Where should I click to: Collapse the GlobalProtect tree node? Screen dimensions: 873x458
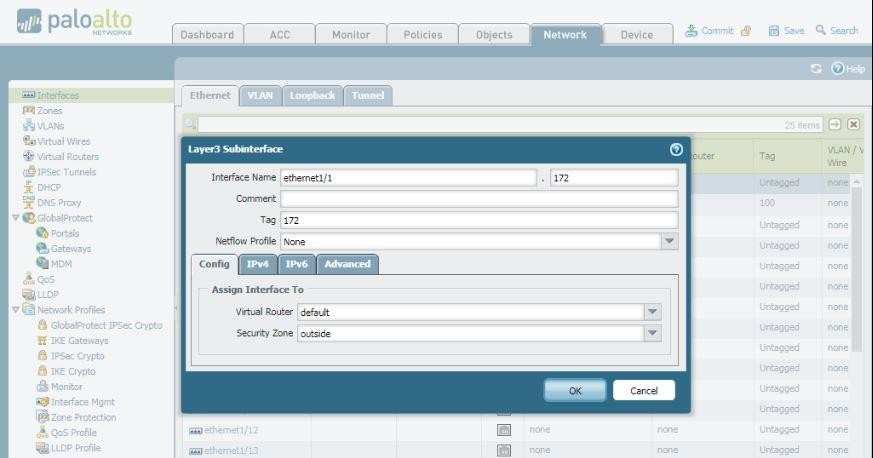[x=14, y=218]
